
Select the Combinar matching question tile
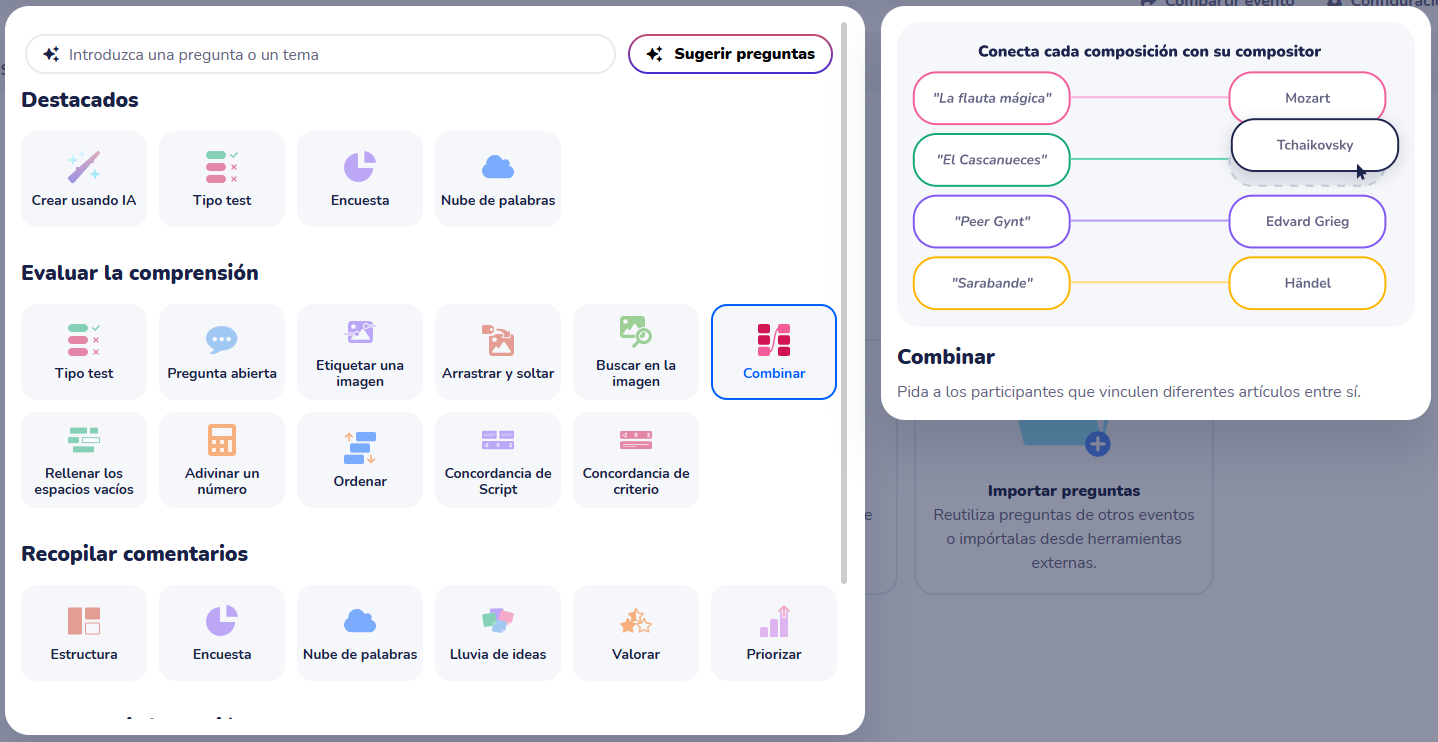pyautogui.click(x=774, y=352)
